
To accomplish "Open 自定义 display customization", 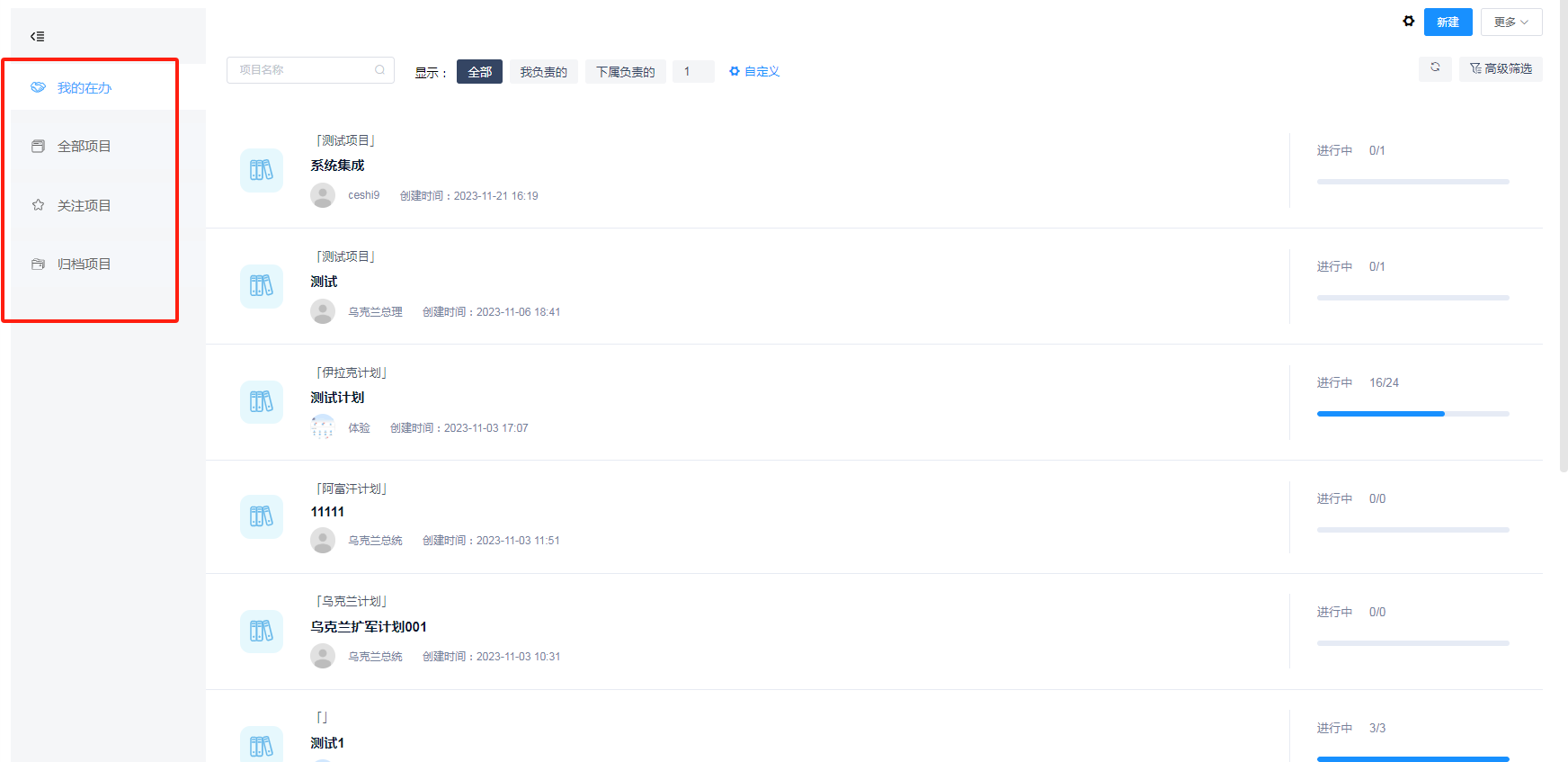I will coord(754,72).
